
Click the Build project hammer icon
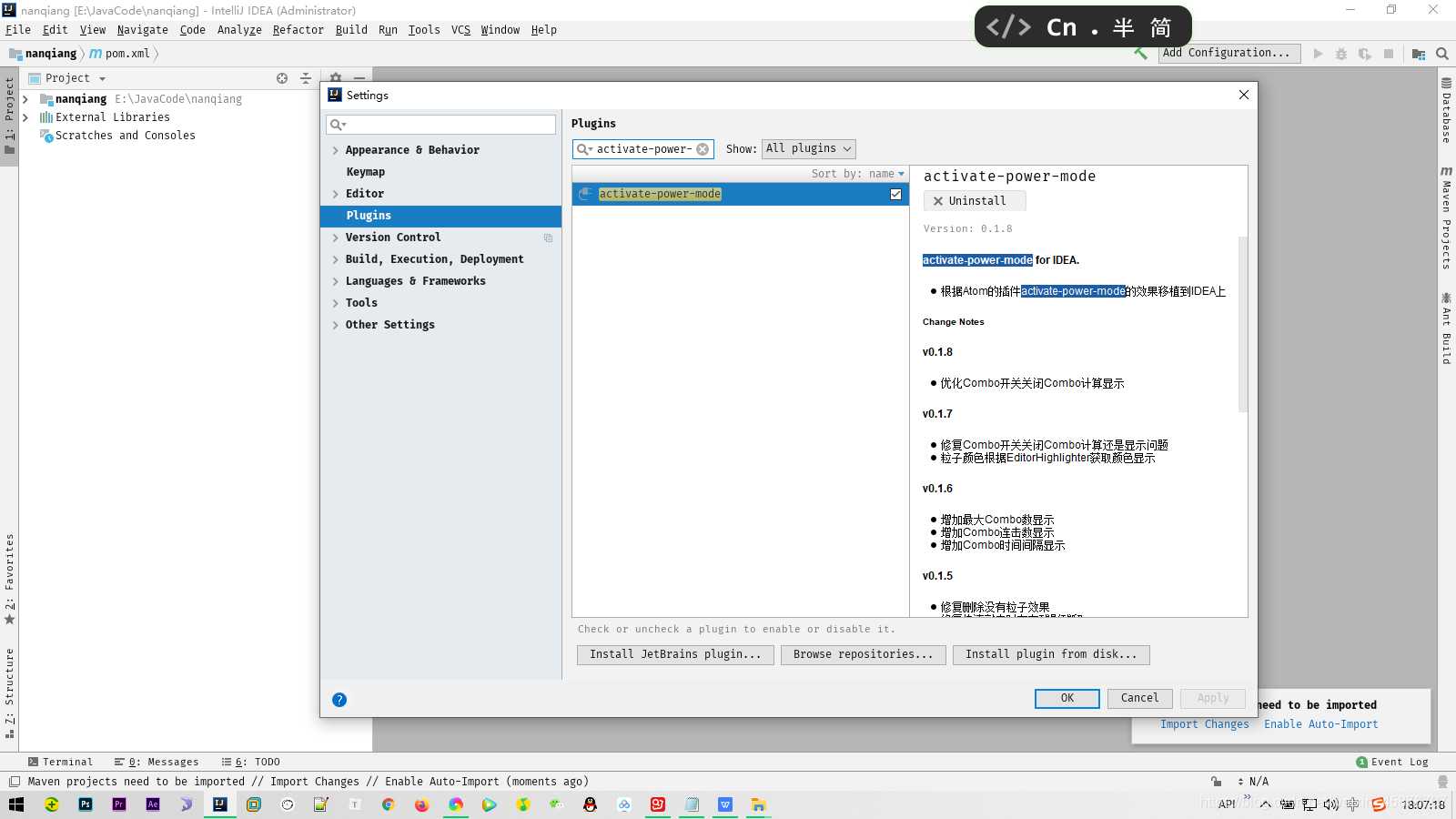click(x=1140, y=54)
